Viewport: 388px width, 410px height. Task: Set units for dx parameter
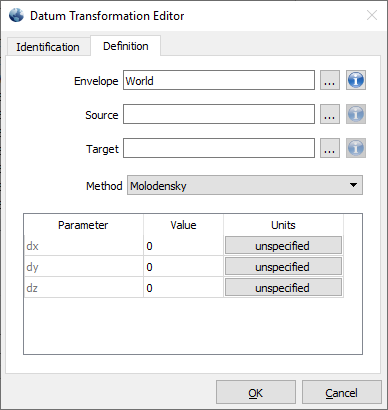click(x=283, y=246)
